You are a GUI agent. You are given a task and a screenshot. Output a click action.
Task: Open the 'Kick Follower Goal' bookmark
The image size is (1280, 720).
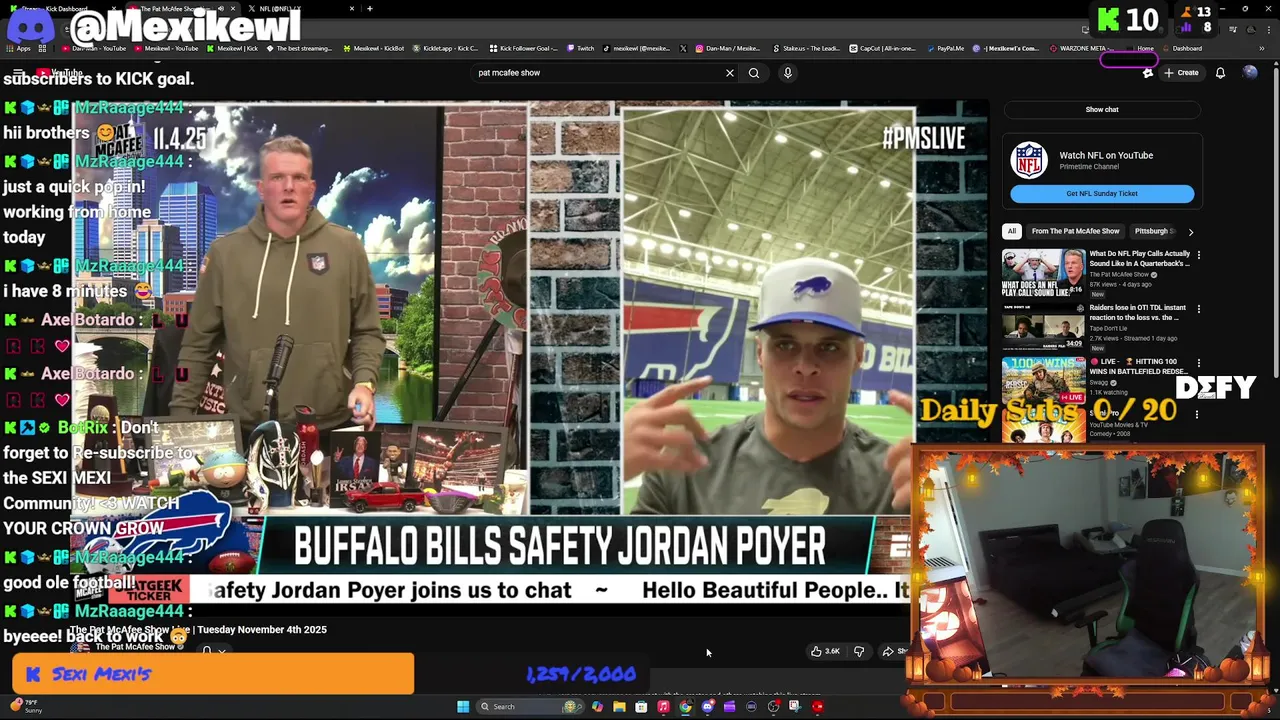pos(524,48)
